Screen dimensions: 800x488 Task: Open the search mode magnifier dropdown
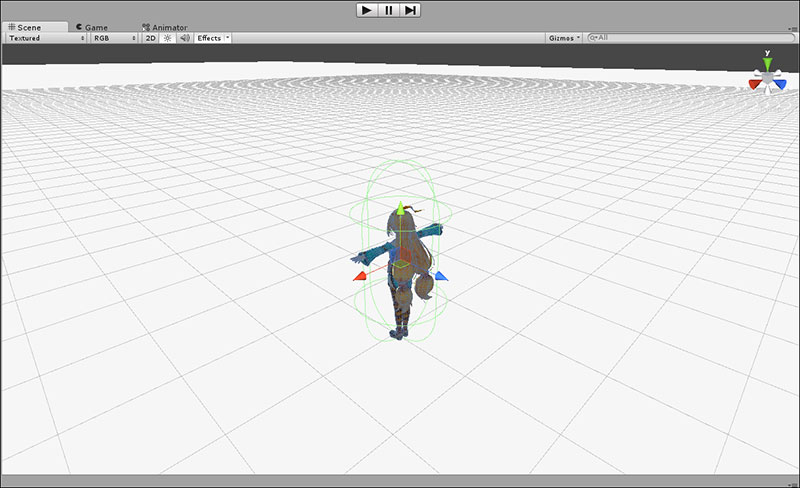(592, 38)
